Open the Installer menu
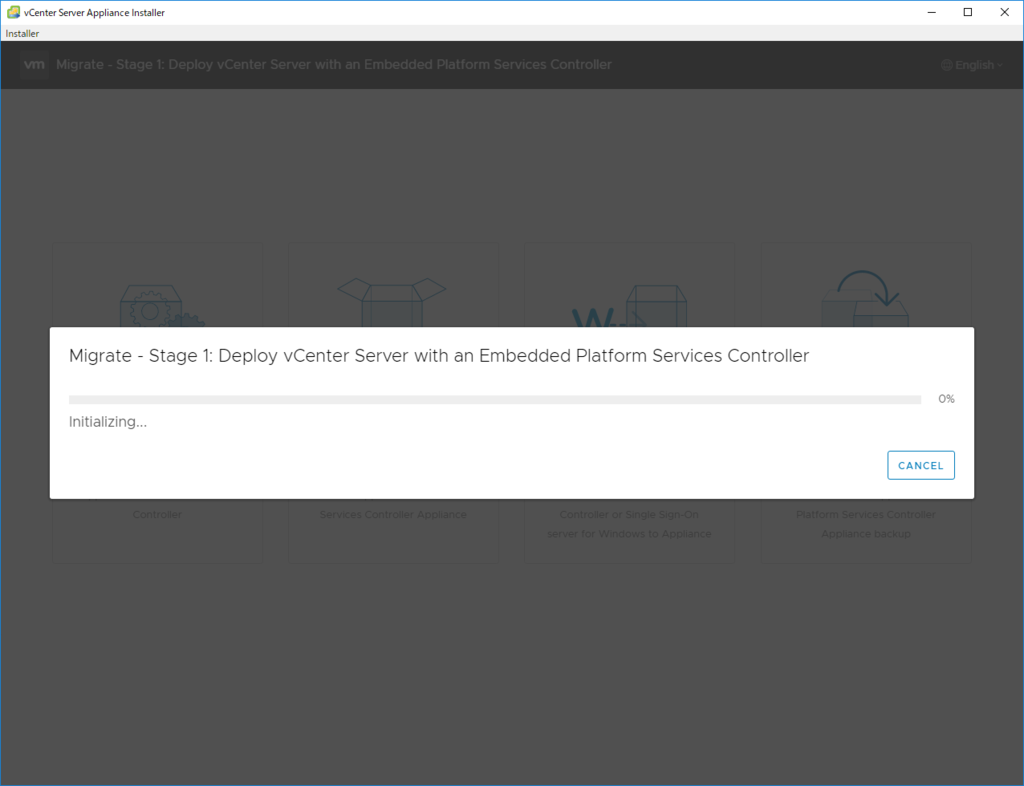Viewport: 1024px width, 786px height. (22, 33)
